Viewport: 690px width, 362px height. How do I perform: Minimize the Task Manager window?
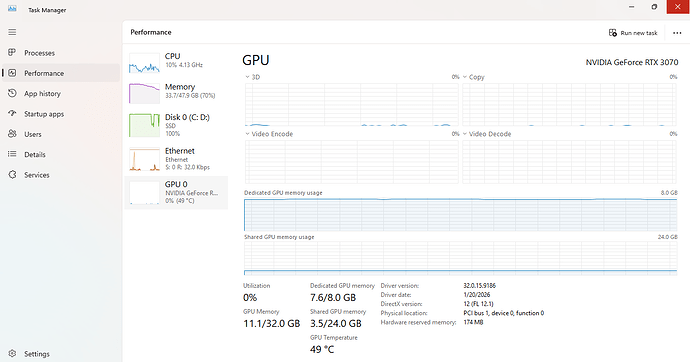[631, 7]
